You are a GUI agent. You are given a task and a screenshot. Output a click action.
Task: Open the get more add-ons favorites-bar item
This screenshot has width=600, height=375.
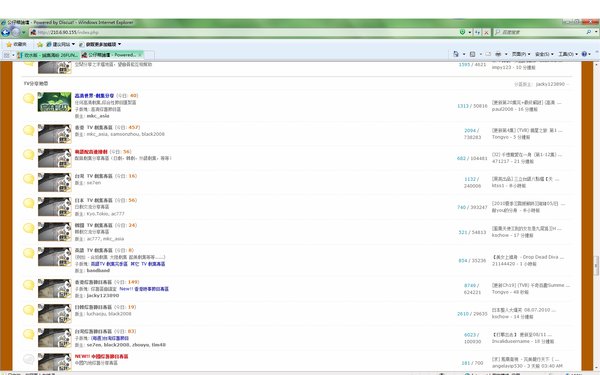click(x=100, y=44)
